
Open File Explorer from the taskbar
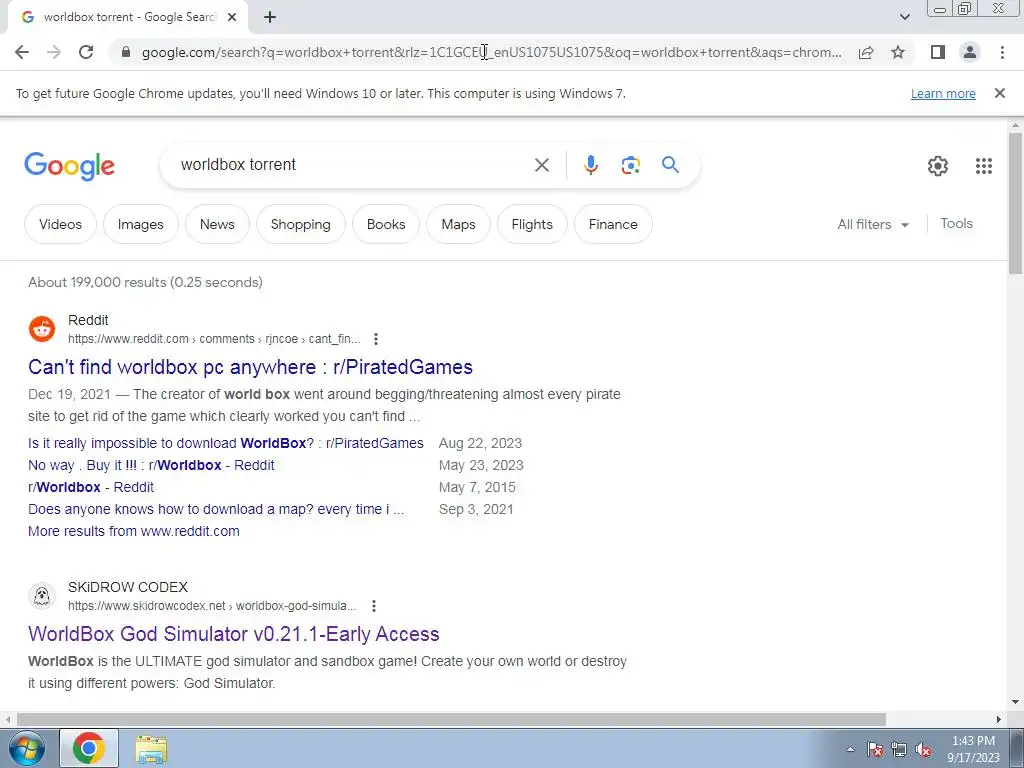pos(151,749)
